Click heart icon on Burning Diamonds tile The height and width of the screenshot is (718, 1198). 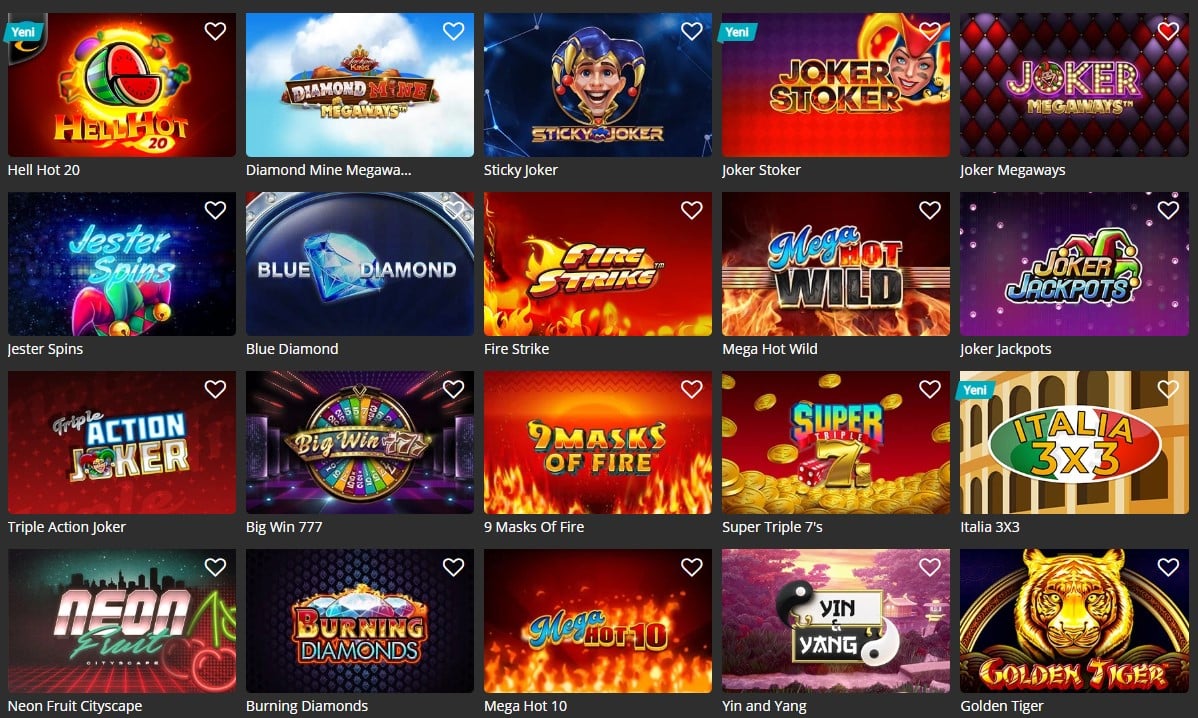click(454, 567)
